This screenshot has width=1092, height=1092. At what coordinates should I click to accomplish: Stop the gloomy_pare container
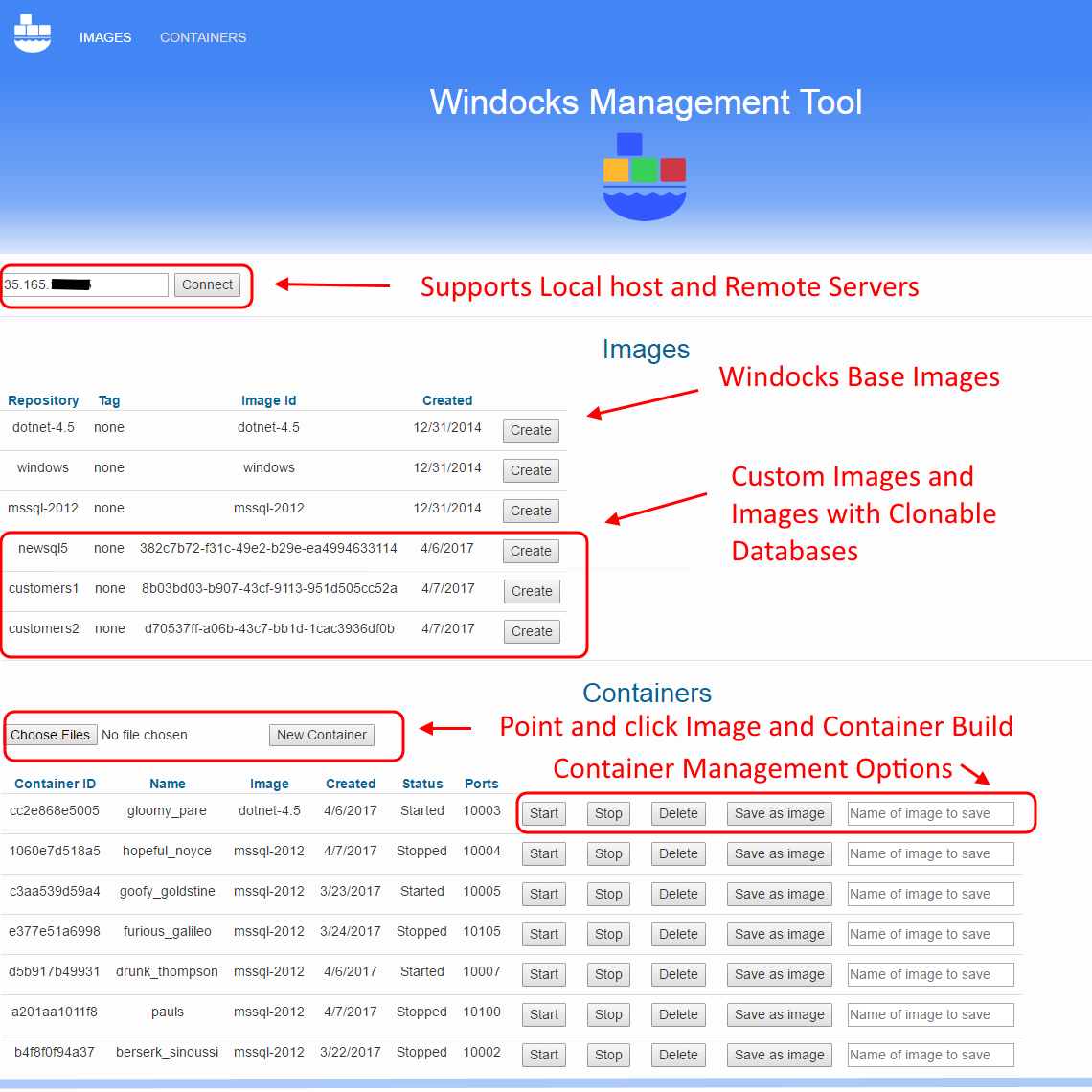click(x=608, y=813)
